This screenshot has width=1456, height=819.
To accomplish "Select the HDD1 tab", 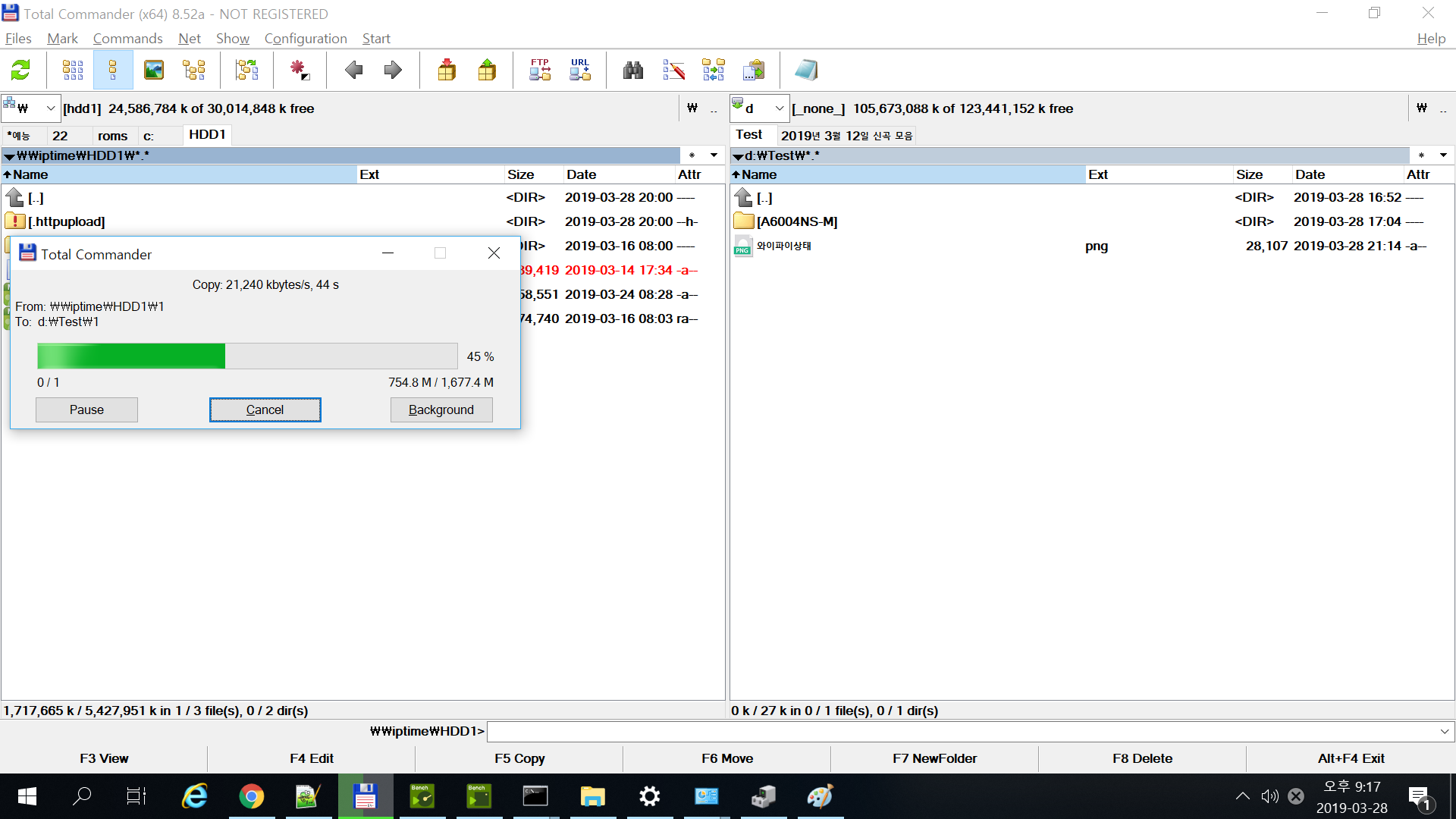I will coord(207,135).
